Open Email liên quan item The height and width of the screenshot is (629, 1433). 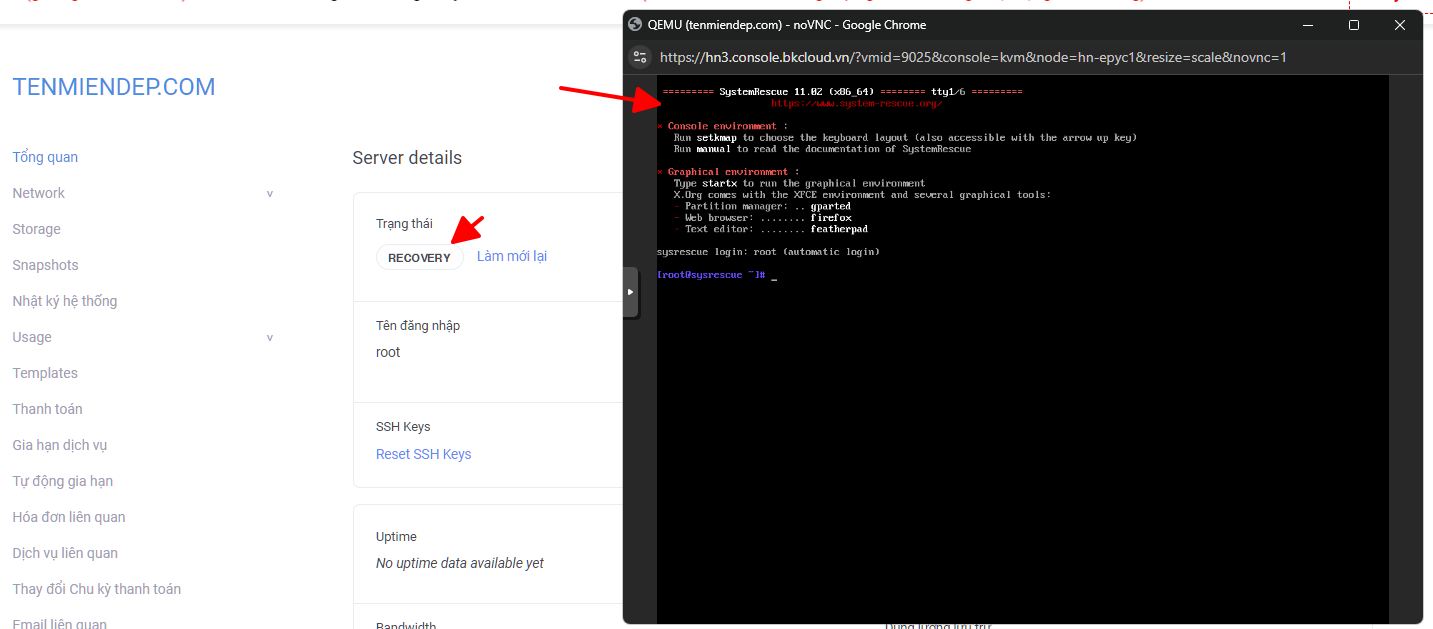coord(59,624)
